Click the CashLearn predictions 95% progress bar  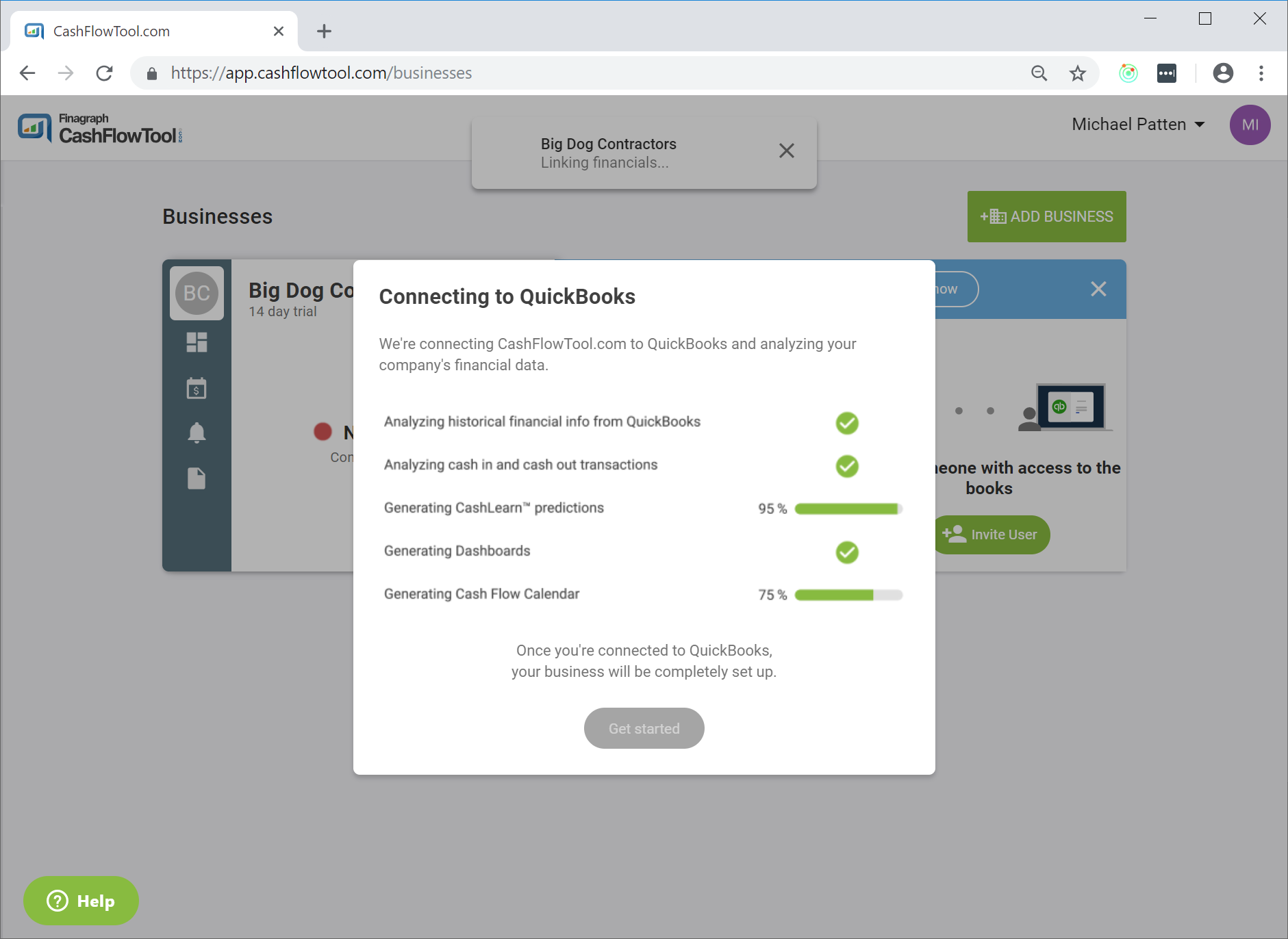tap(848, 509)
